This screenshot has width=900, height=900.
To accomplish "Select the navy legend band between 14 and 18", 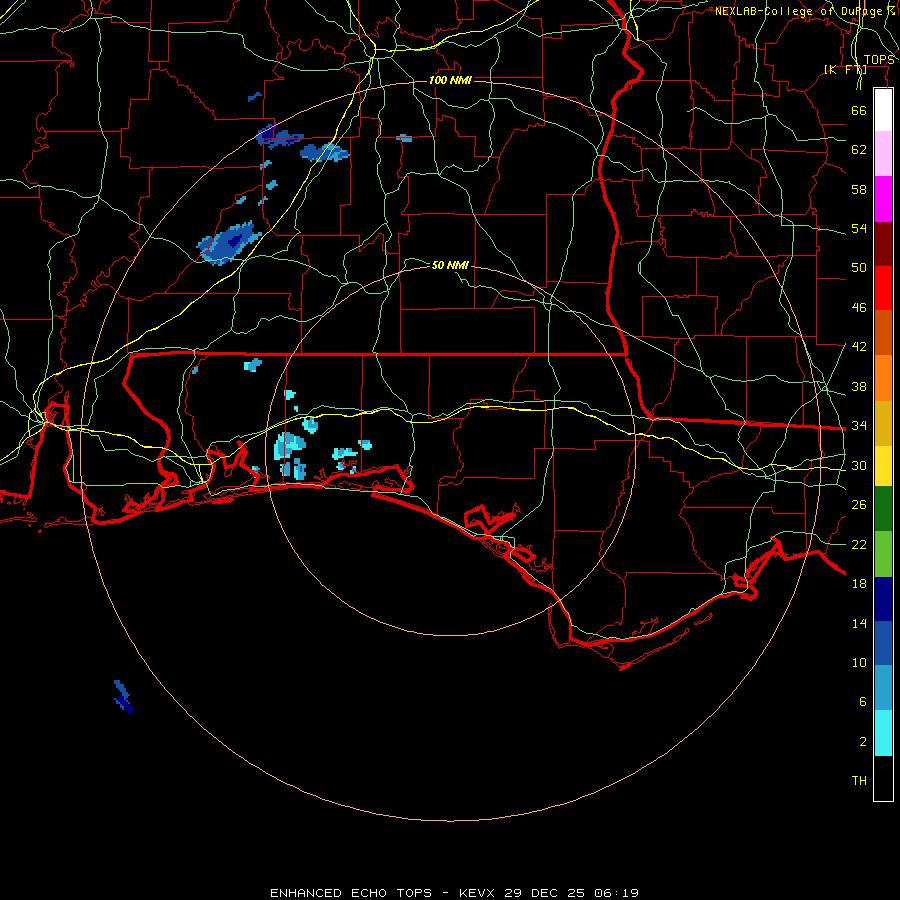I will point(883,599).
